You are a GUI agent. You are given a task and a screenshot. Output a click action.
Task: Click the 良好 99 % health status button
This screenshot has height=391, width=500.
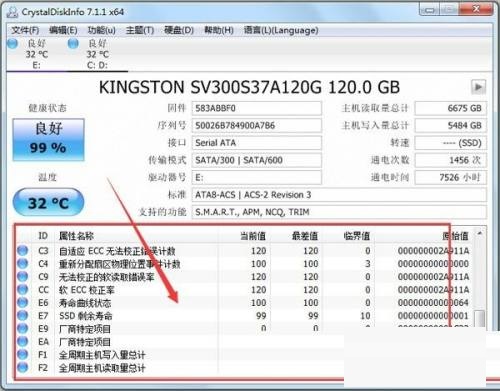[49, 139]
